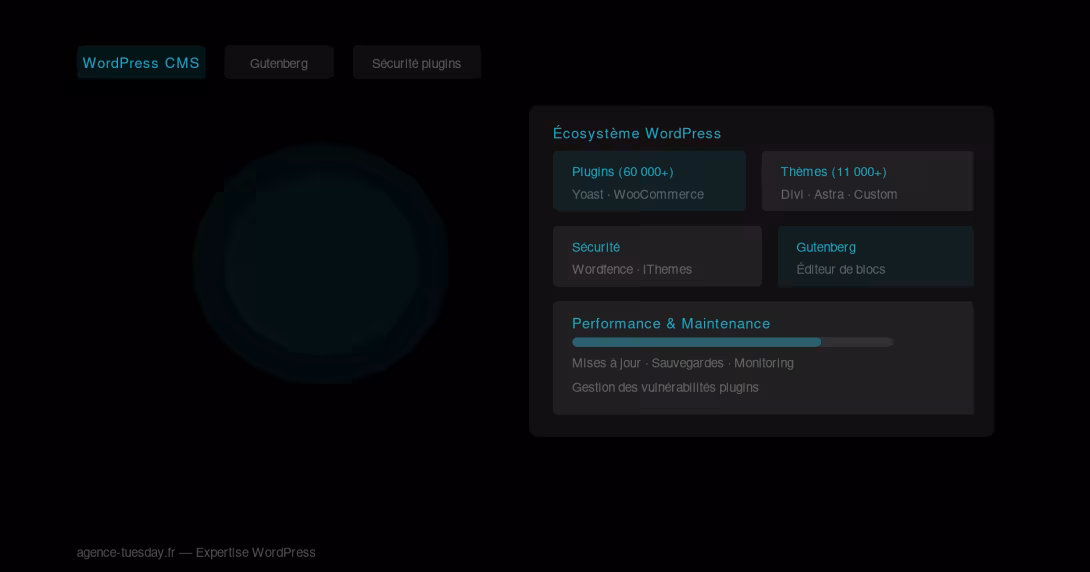This screenshot has width=1090, height=572.
Task: Click the large dark circular graphic
Action: point(320,264)
